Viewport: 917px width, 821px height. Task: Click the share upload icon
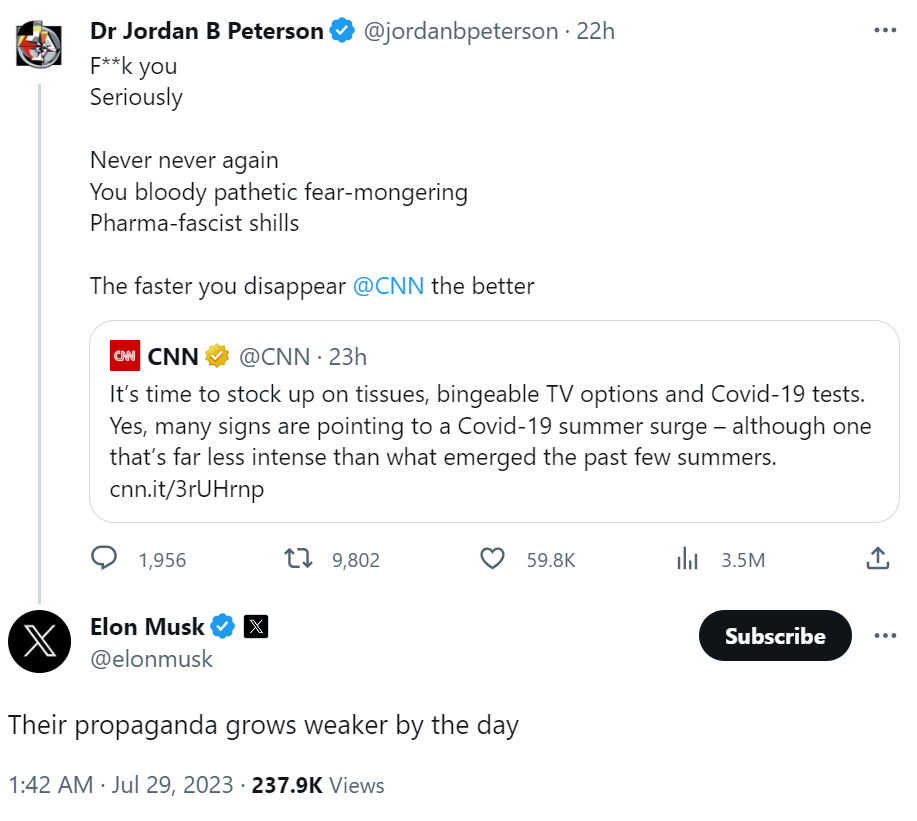(877, 558)
